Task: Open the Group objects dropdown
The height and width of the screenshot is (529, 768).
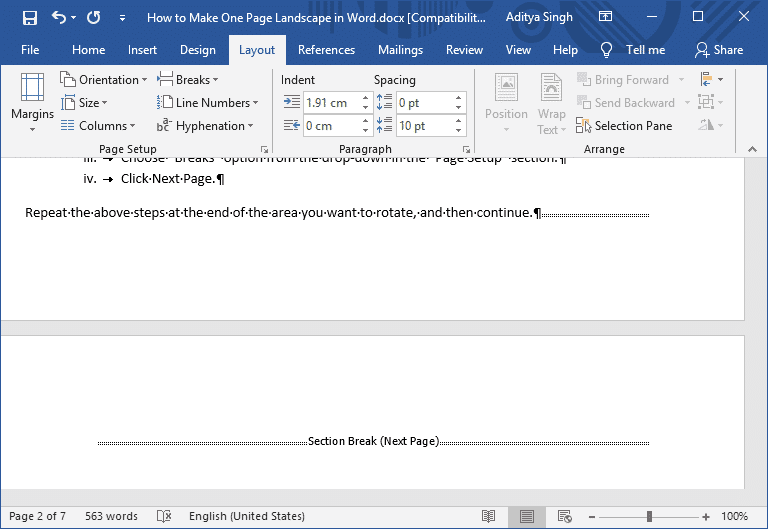Action: (x=712, y=102)
